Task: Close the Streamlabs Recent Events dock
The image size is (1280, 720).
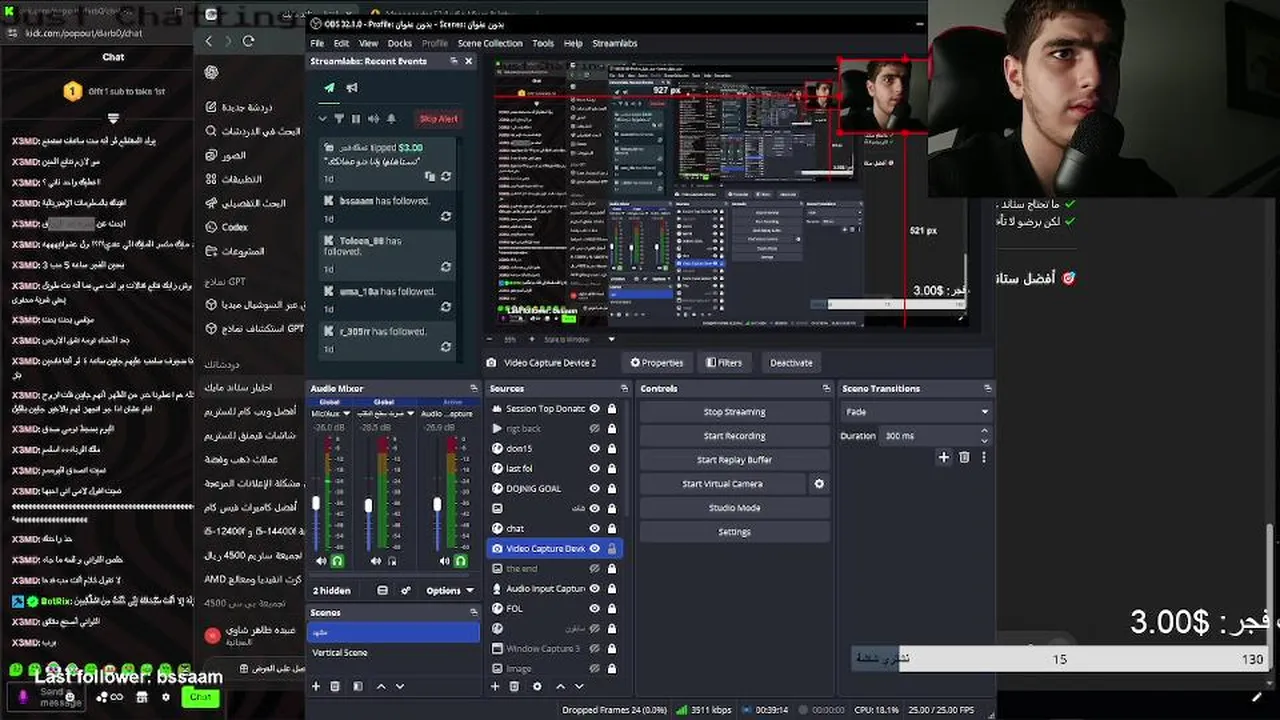Action: point(468,61)
